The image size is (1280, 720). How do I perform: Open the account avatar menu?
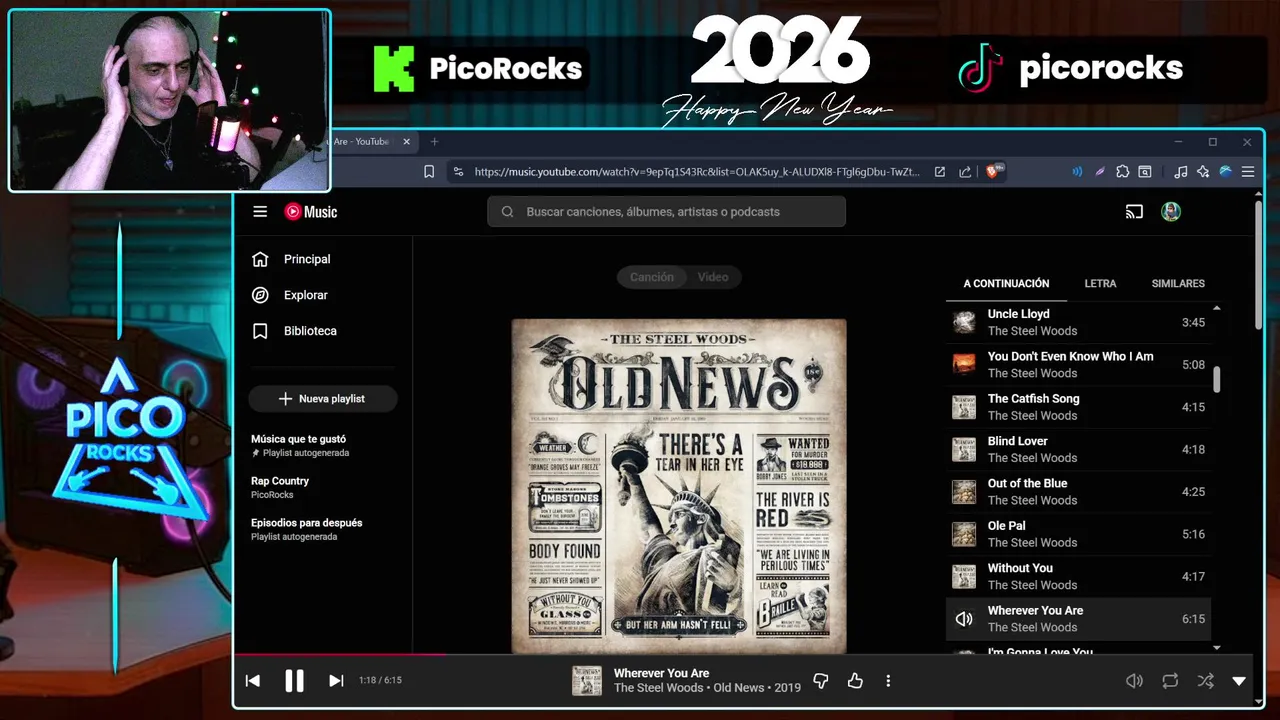tap(1171, 212)
